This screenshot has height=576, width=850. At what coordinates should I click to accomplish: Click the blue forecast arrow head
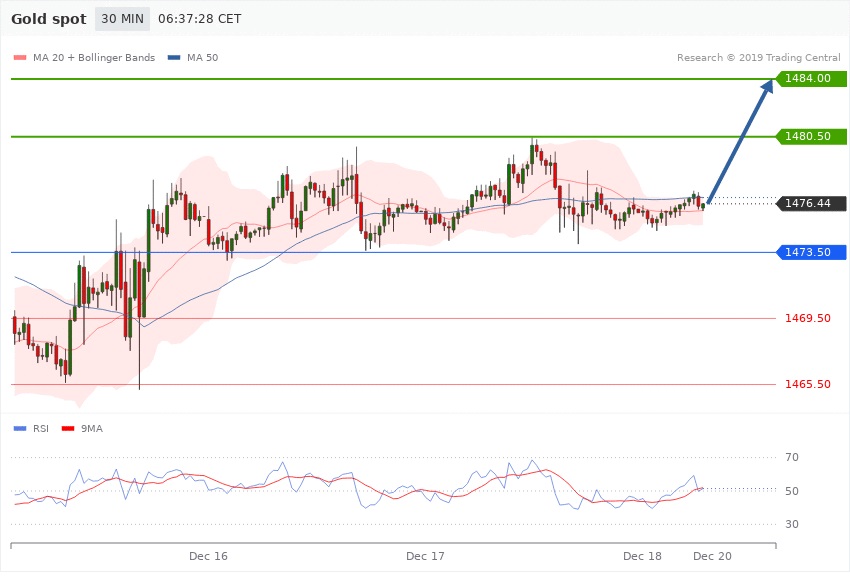pos(767,87)
